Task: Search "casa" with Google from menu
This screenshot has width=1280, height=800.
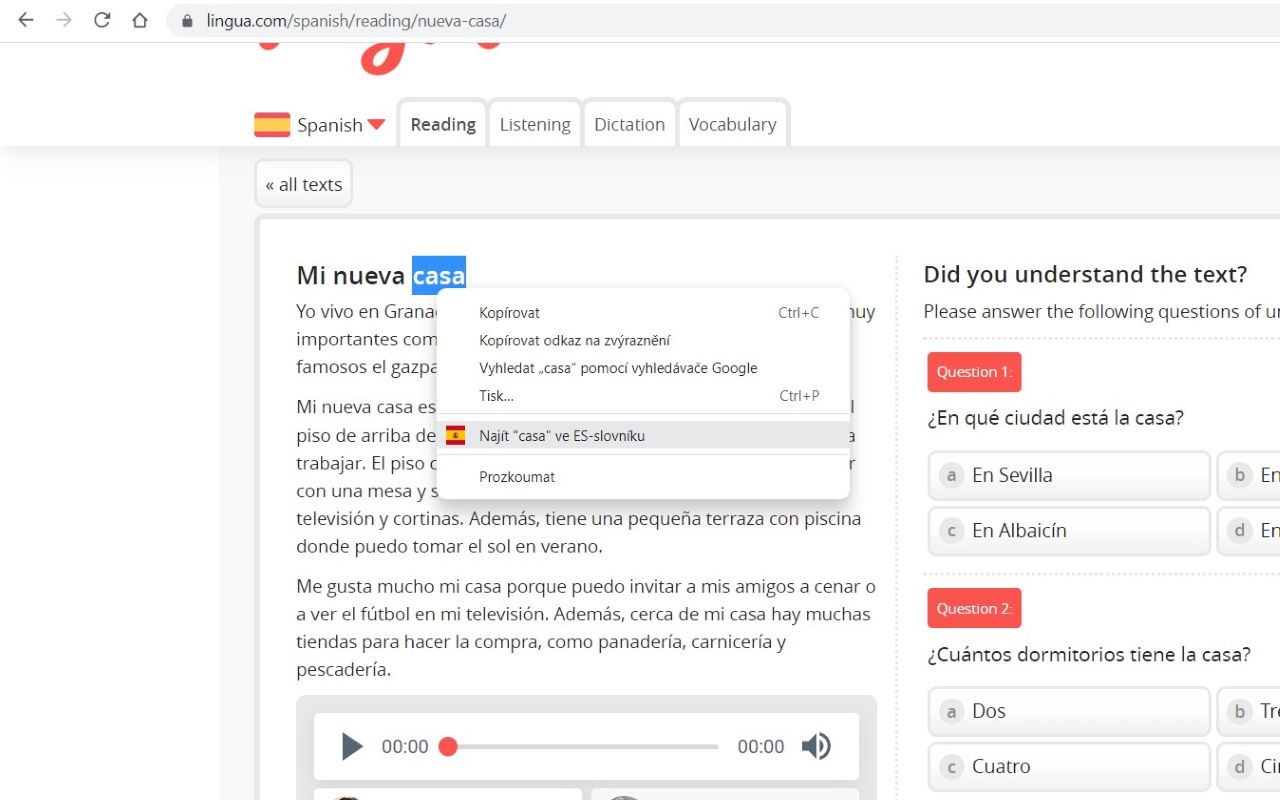Action: (x=643, y=368)
